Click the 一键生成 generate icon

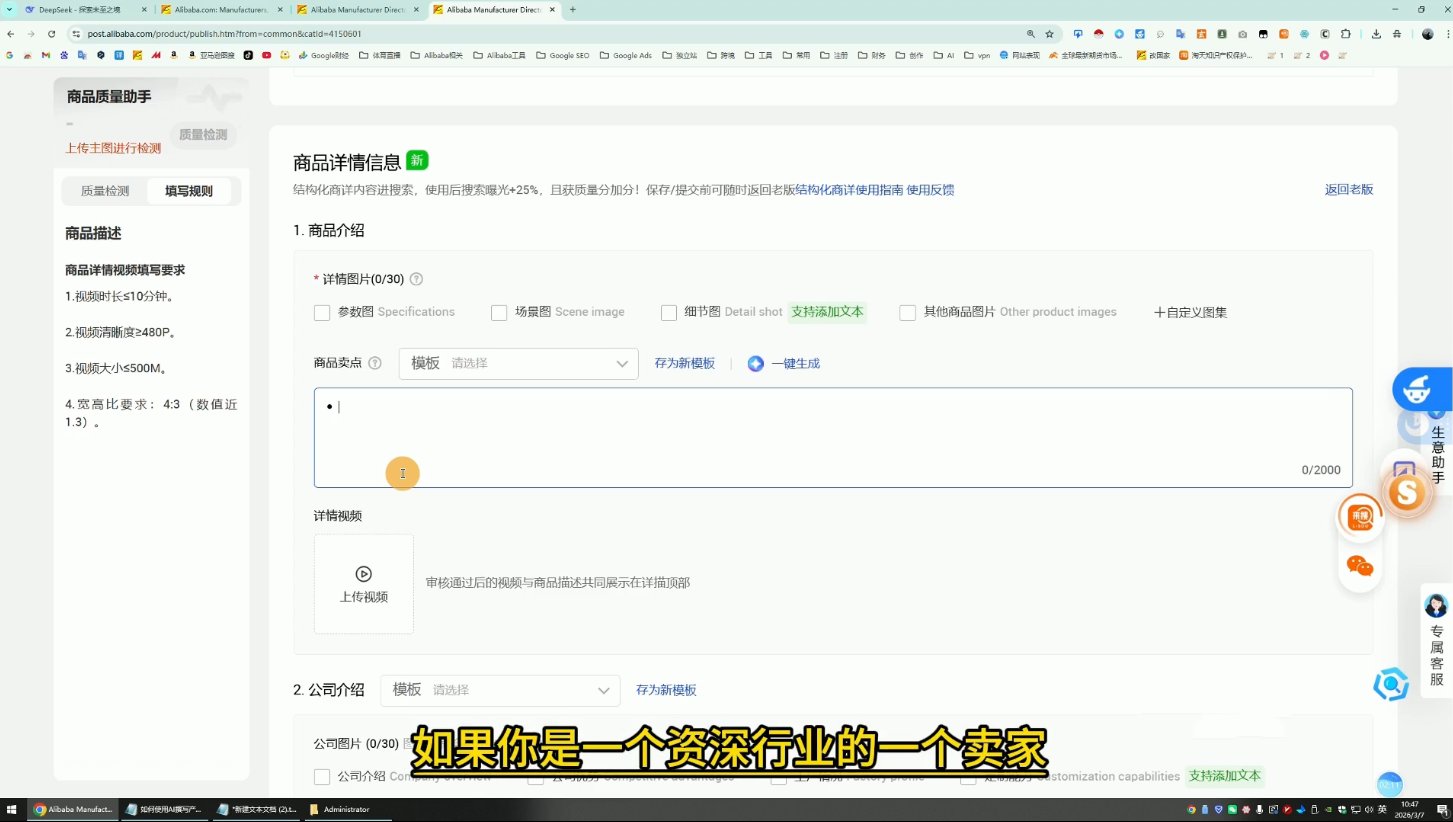[756, 363]
